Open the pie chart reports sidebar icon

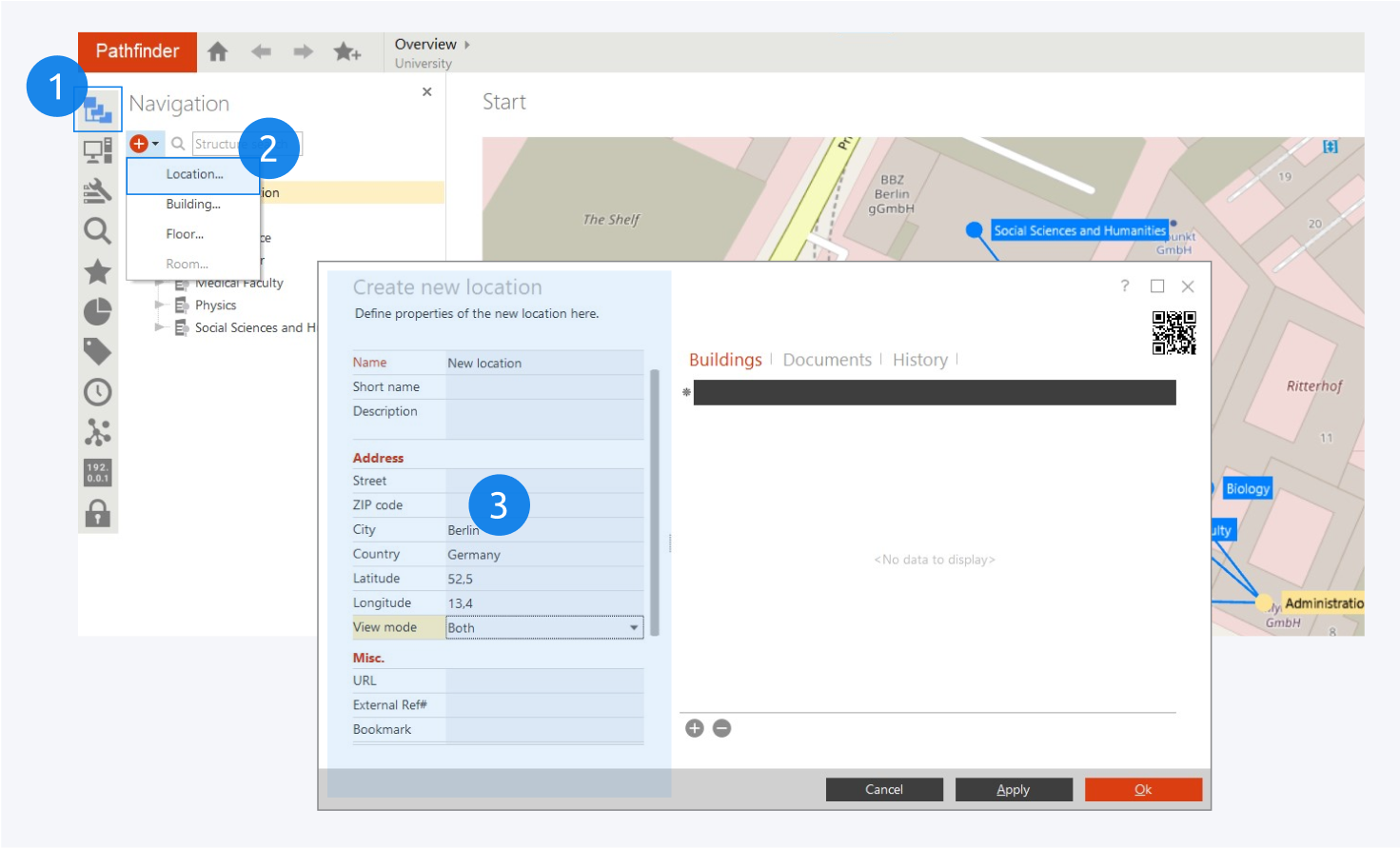pos(97,311)
